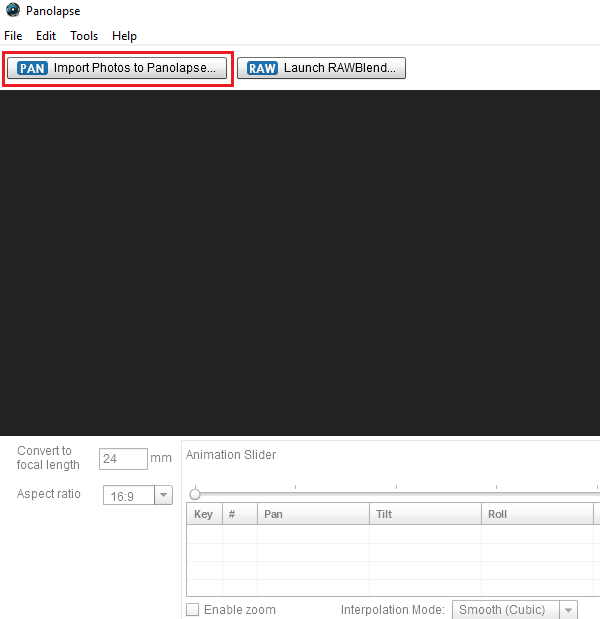
Task: Open the Help menu
Action: tap(124, 36)
